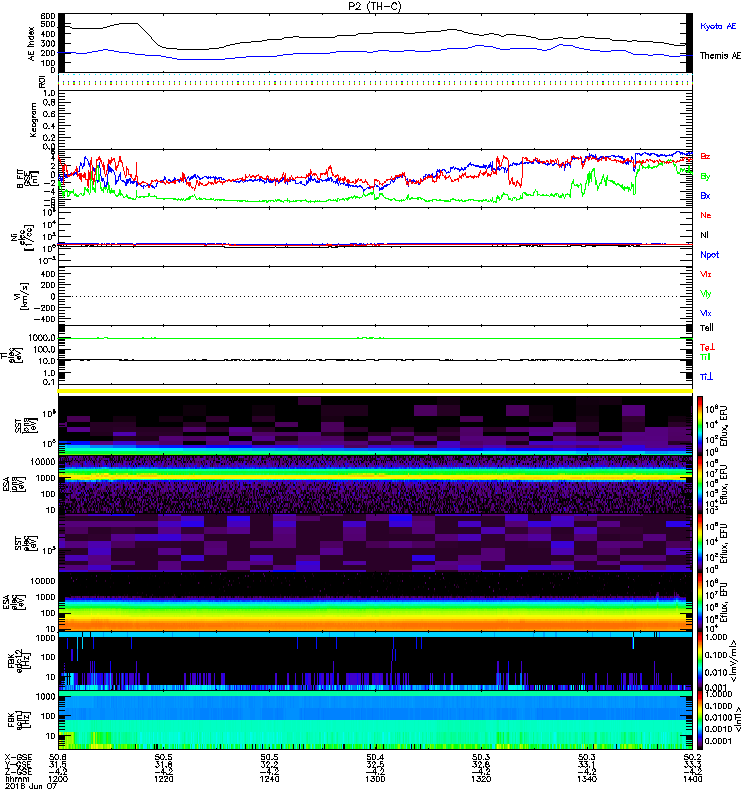The height and width of the screenshot is (800, 750).
Task: Click the plot title P2 (TH-C)
Action: 375,6
